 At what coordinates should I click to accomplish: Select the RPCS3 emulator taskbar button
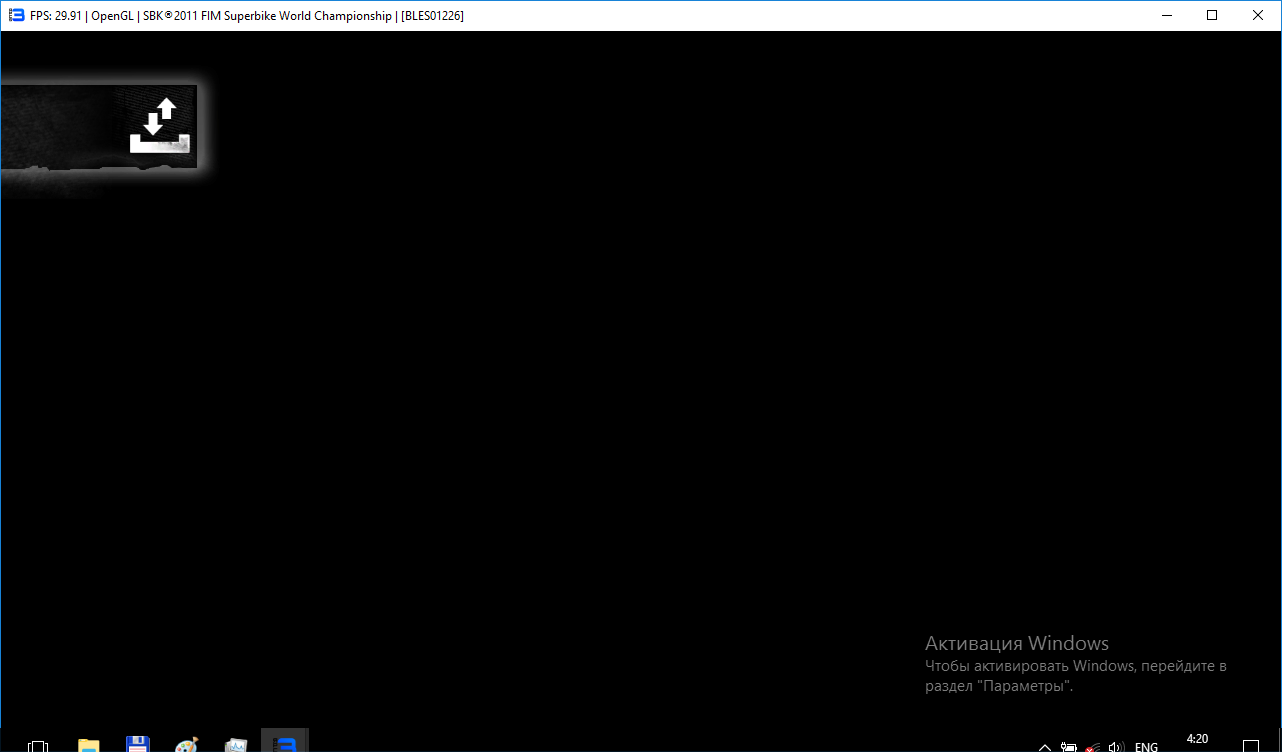(285, 743)
